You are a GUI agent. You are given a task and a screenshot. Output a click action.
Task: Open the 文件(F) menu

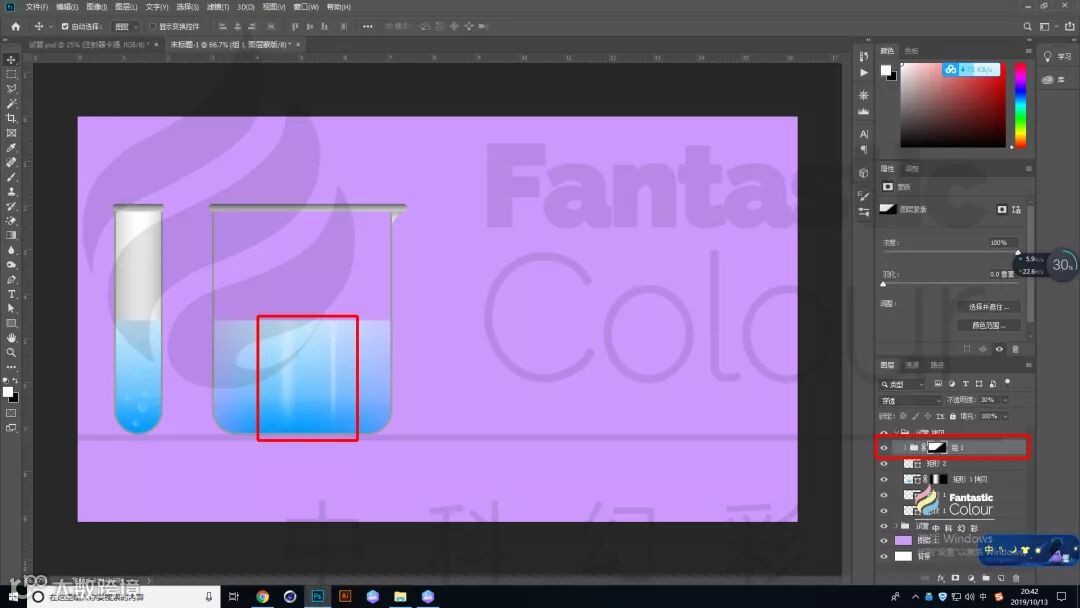pyautogui.click(x=37, y=7)
